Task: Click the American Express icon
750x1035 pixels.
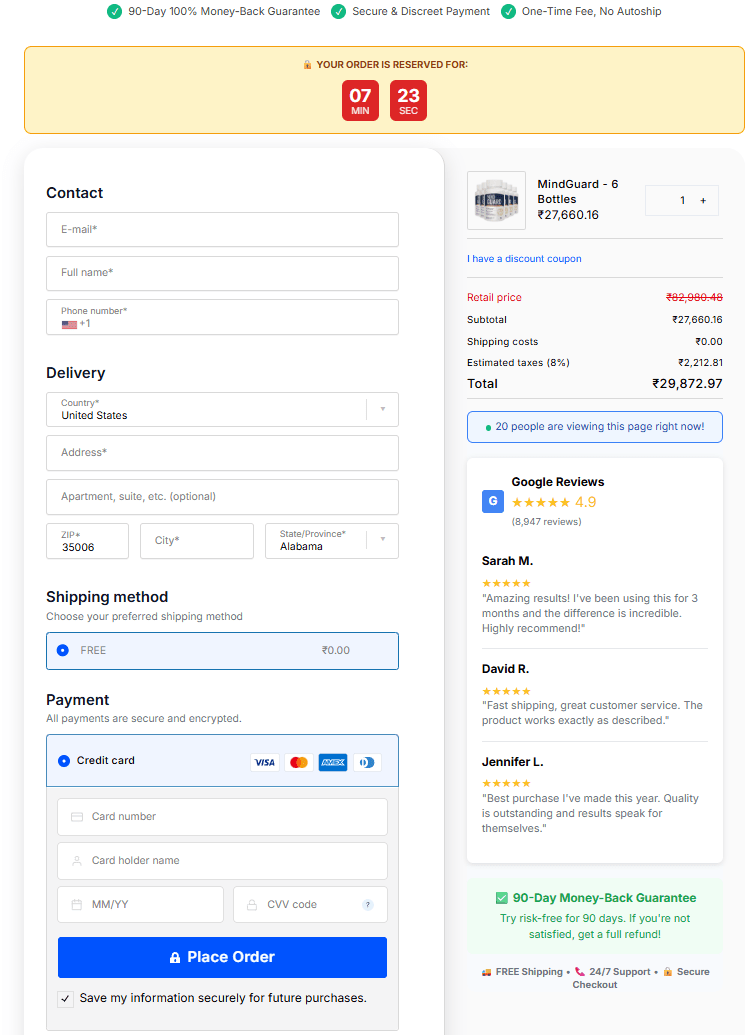Action: (x=332, y=762)
